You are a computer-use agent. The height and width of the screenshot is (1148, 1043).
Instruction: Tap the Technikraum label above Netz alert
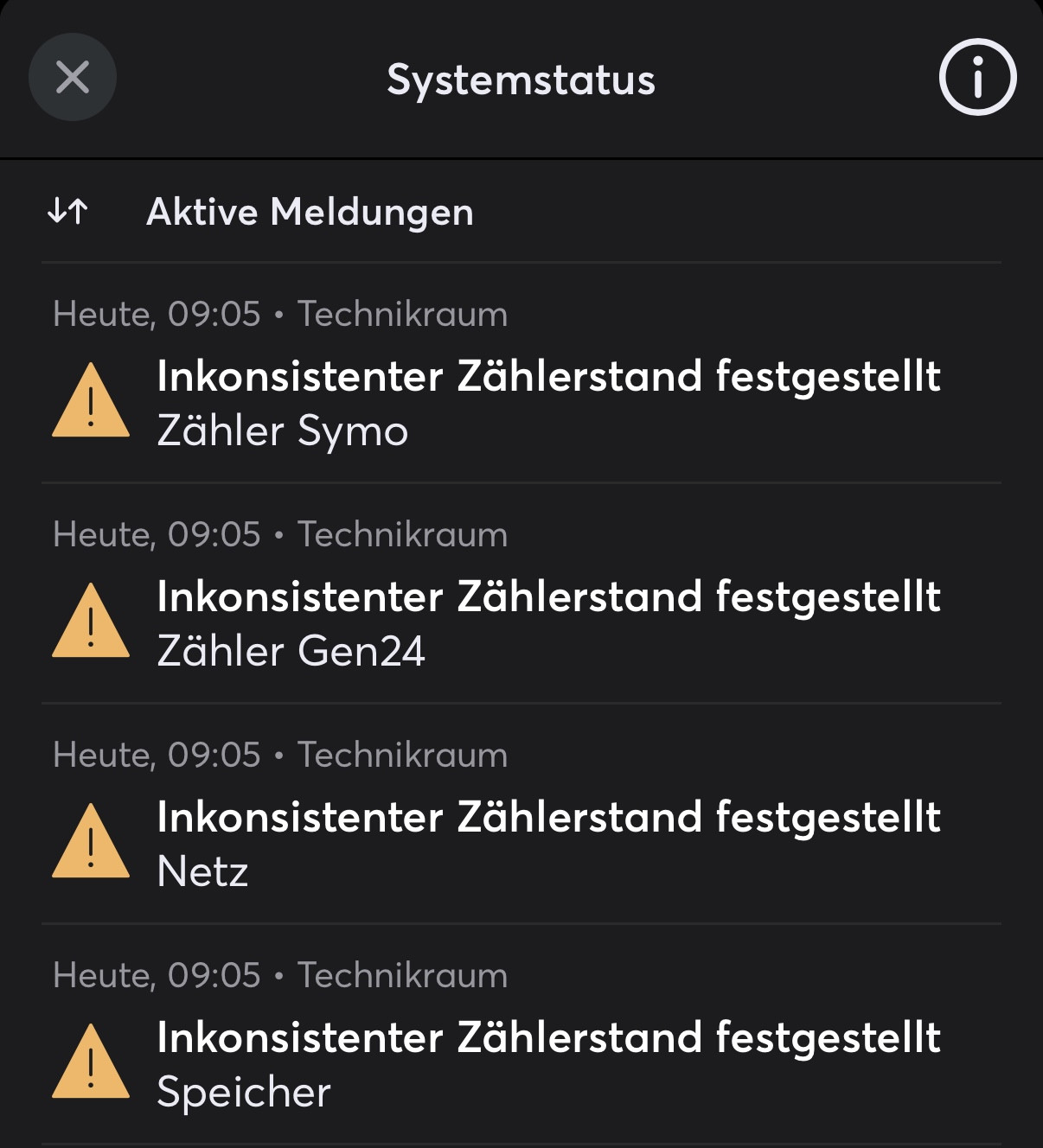click(402, 756)
